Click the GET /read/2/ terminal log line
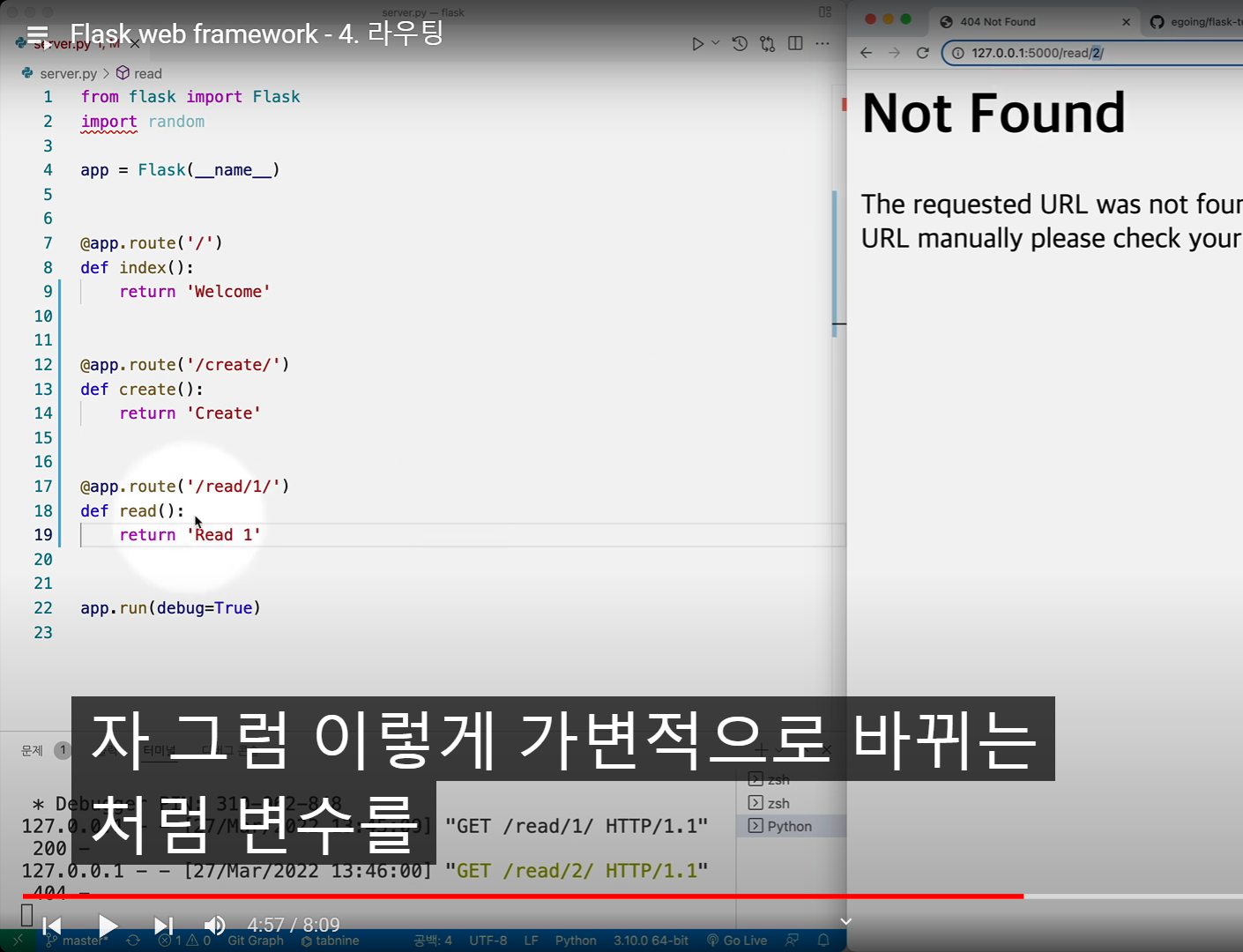The width and height of the screenshot is (1243, 952). click(x=365, y=871)
